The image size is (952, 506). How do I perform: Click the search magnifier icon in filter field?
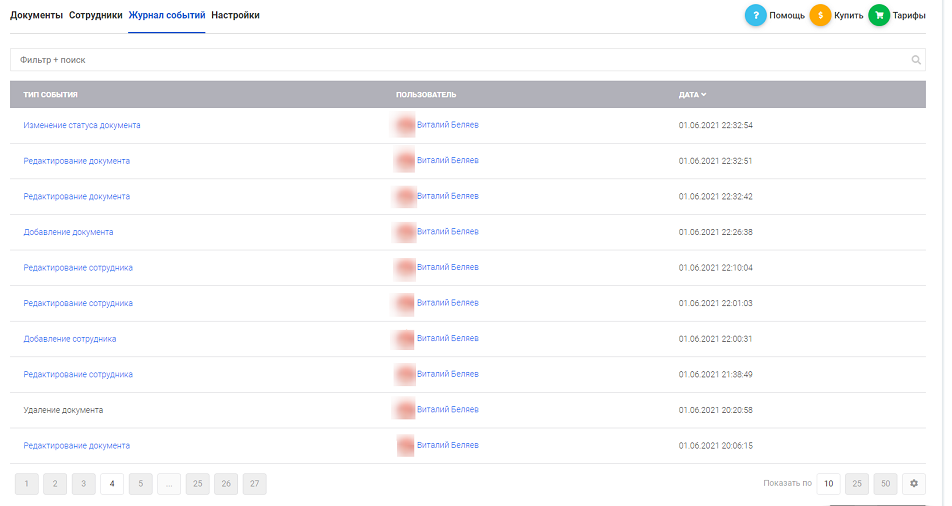916,60
